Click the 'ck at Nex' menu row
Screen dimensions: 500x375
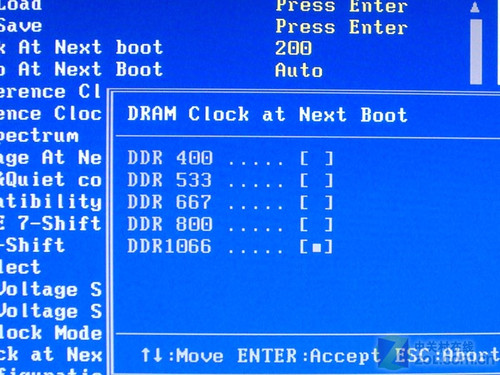coord(51,355)
